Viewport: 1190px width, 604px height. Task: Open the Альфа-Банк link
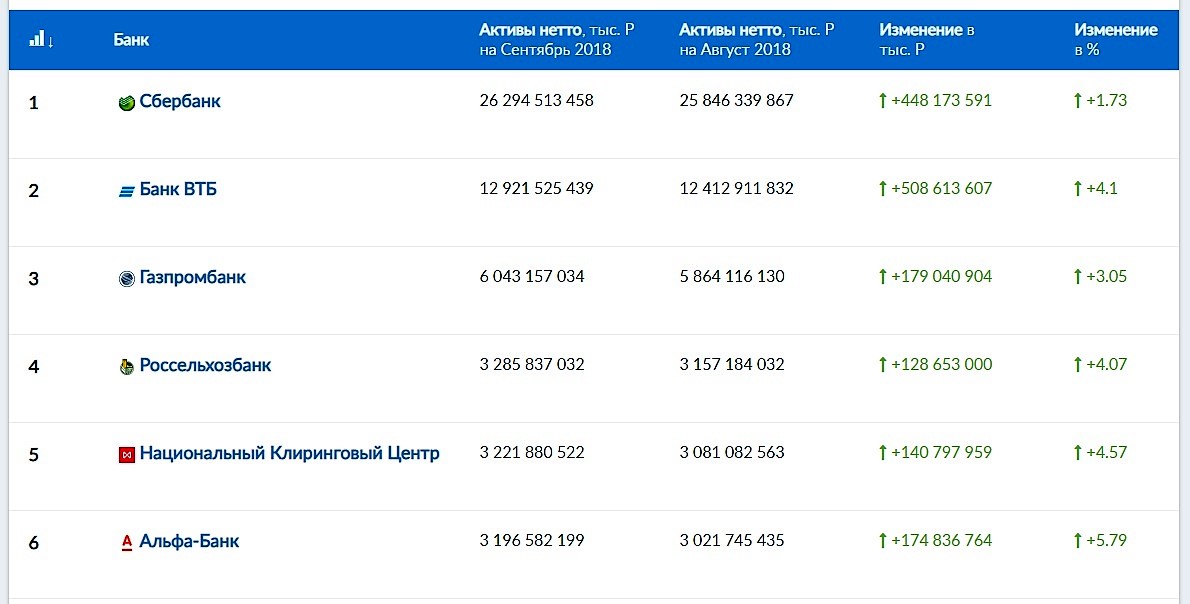[x=189, y=541]
